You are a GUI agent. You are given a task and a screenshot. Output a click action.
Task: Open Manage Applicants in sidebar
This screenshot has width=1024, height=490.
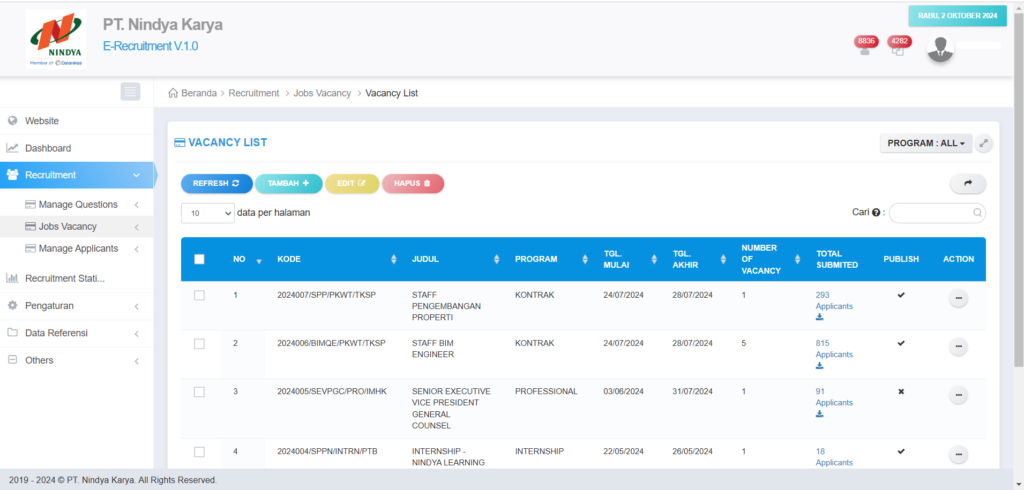point(78,248)
